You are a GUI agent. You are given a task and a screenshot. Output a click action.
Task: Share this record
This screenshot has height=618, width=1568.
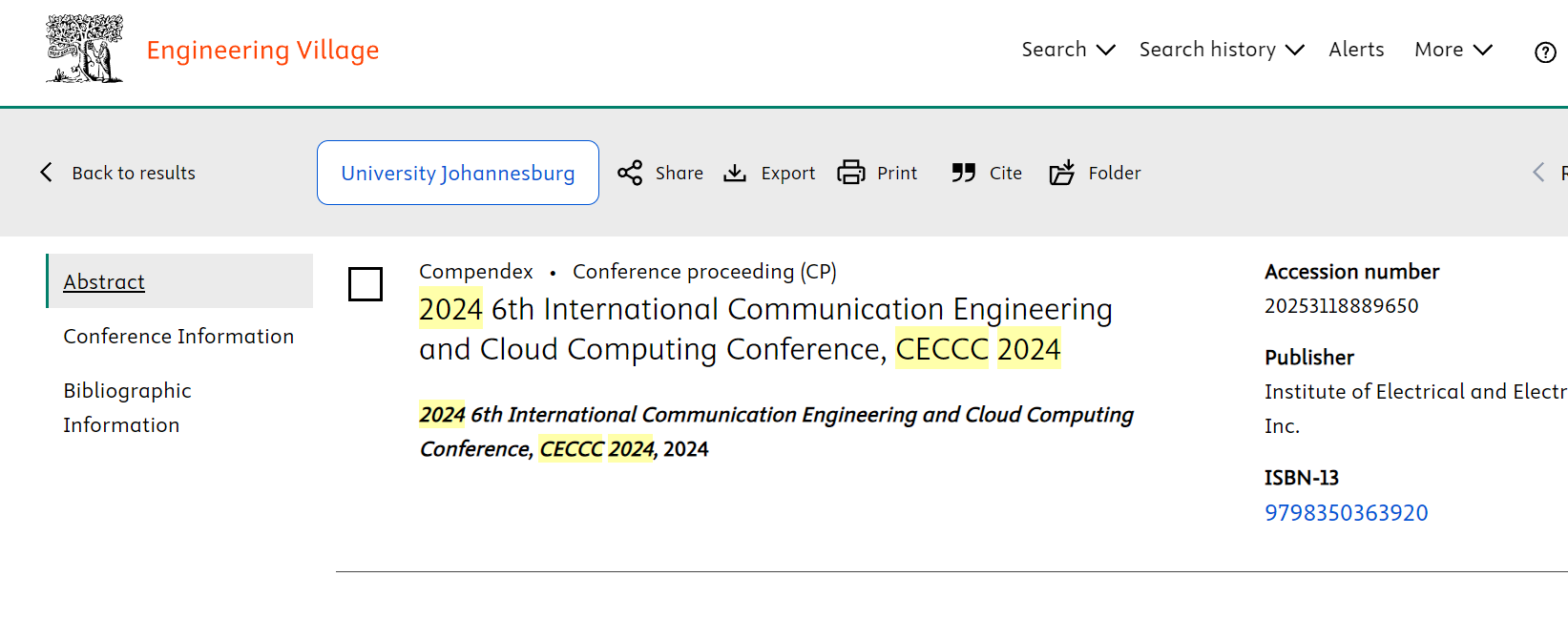click(x=660, y=173)
